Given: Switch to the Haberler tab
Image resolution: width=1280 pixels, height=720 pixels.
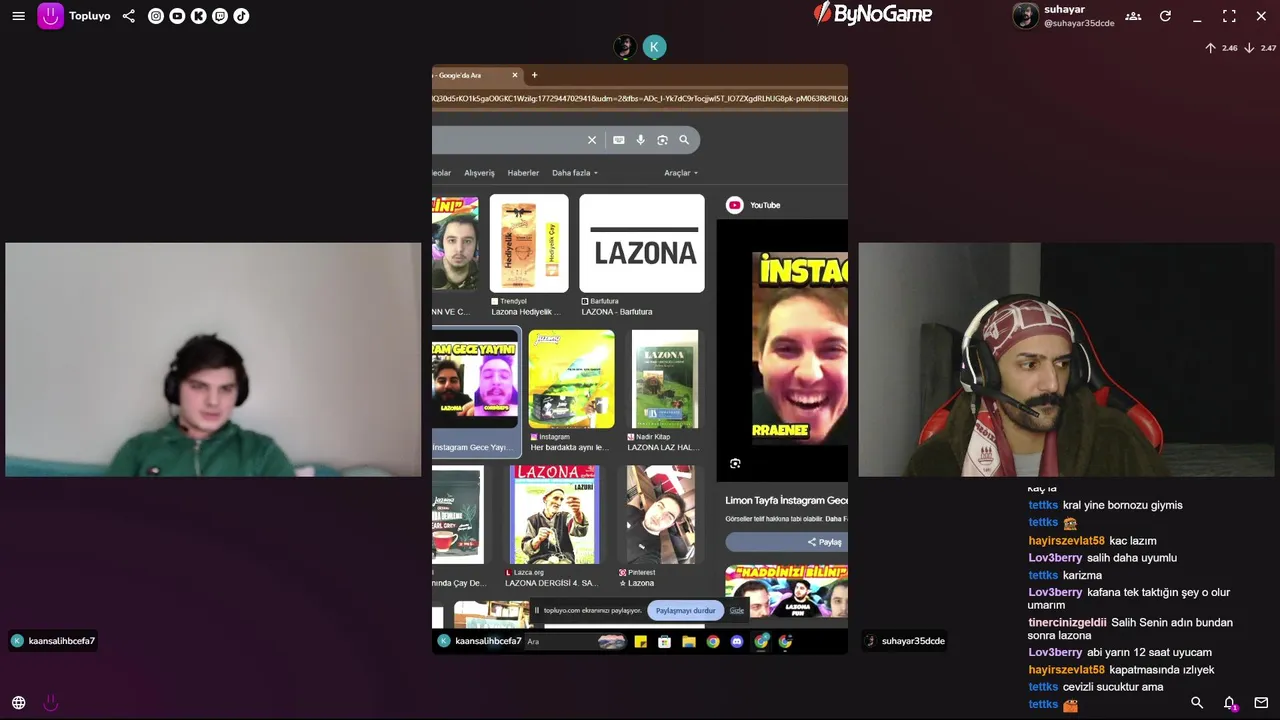Looking at the screenshot, I should (523, 173).
